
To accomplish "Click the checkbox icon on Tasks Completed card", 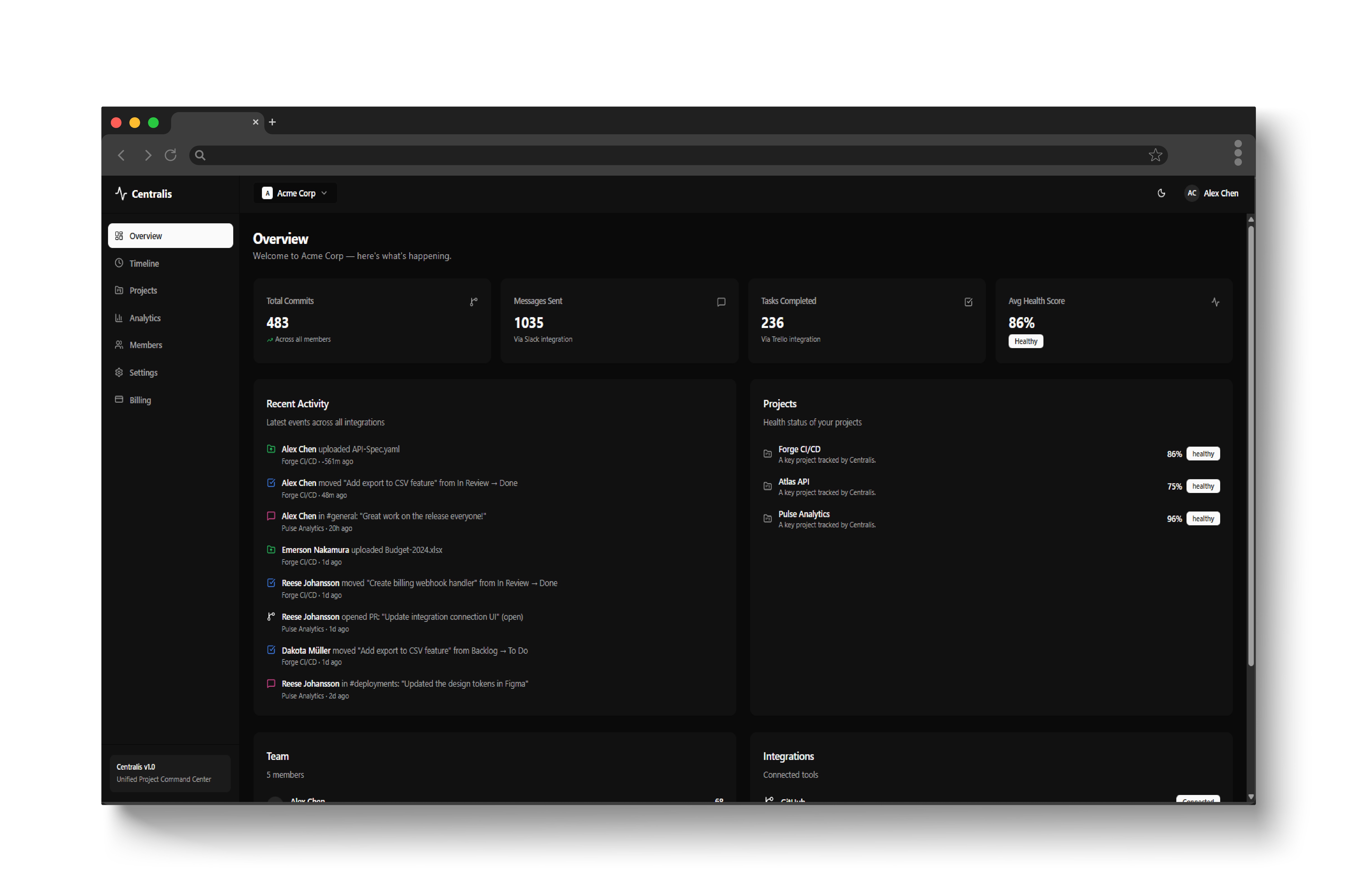I will [x=969, y=302].
